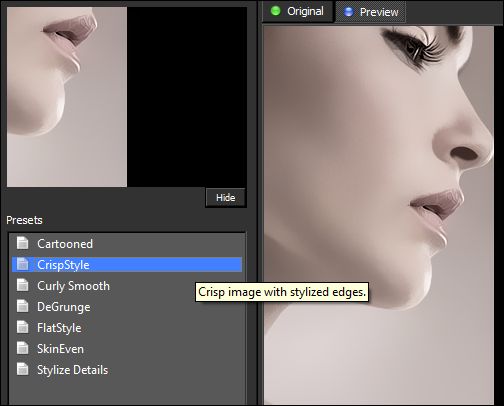The image size is (504, 406).
Task: Pick the SkinEven preset
Action: pos(127,349)
